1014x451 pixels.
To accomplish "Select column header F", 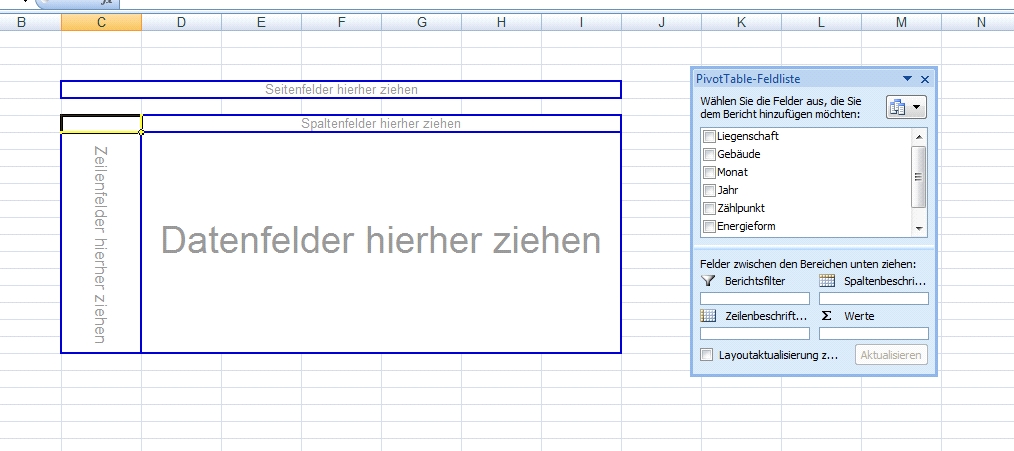I will 341,23.
